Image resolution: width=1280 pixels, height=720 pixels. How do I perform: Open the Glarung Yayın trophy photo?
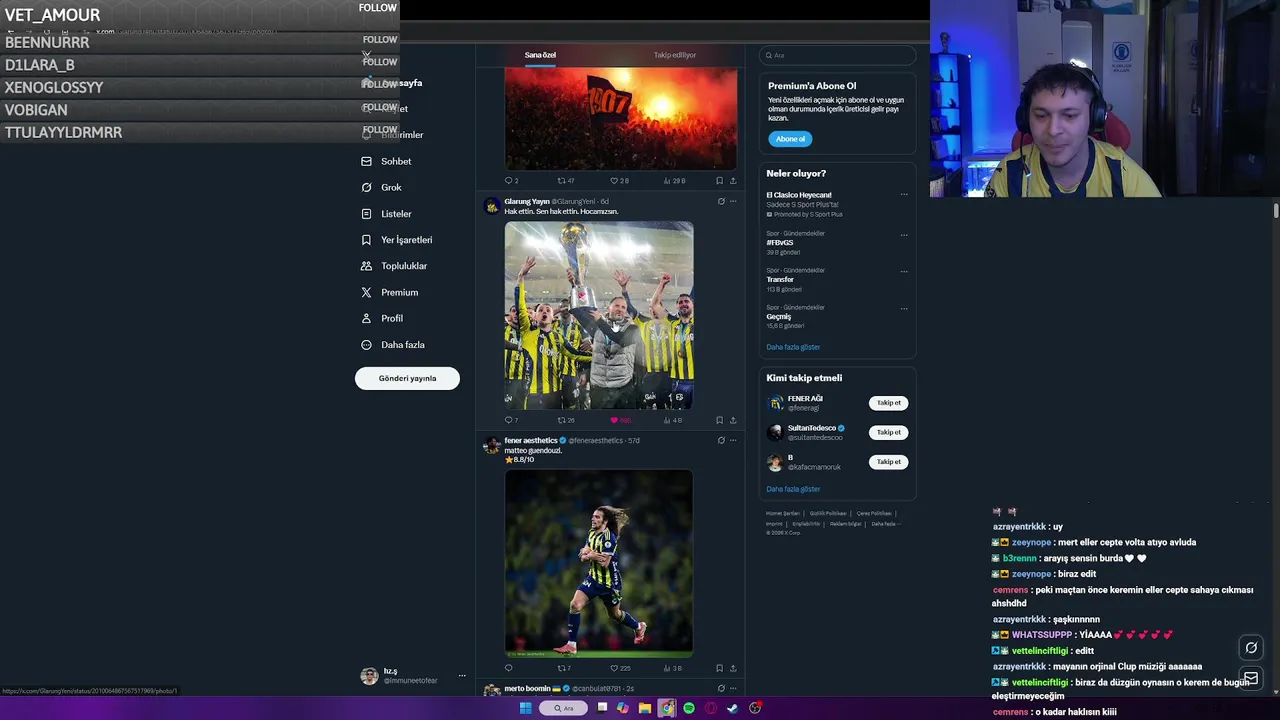click(x=599, y=315)
